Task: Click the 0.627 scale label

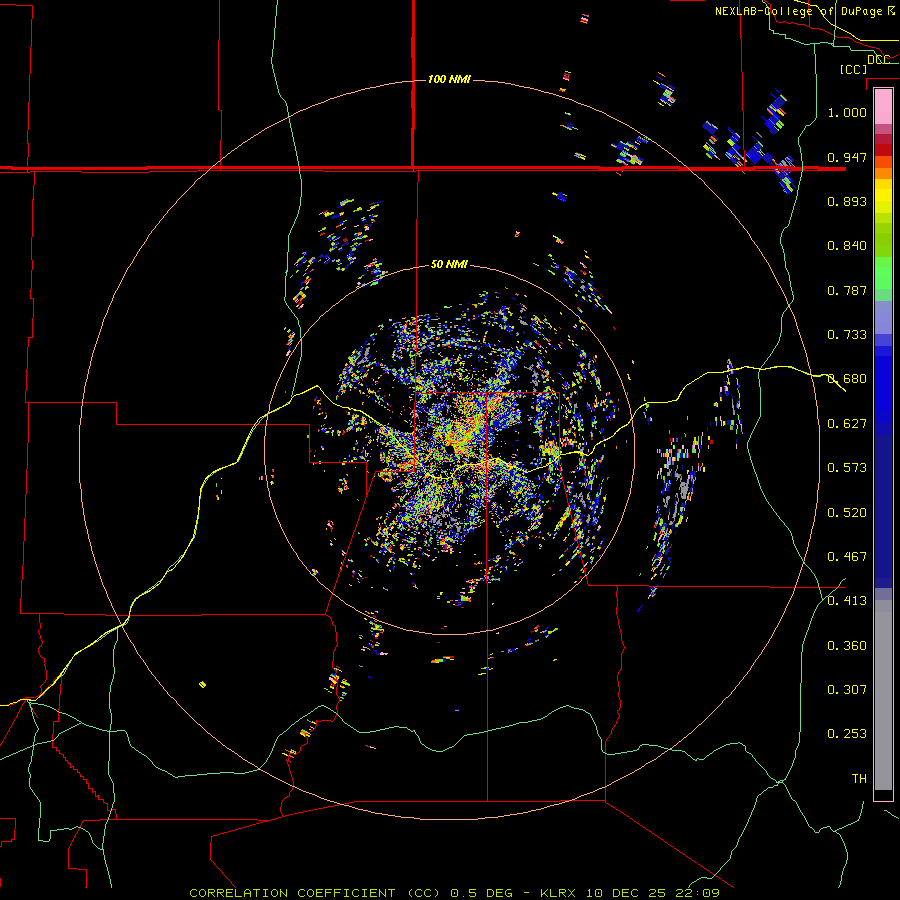Action: [x=847, y=423]
